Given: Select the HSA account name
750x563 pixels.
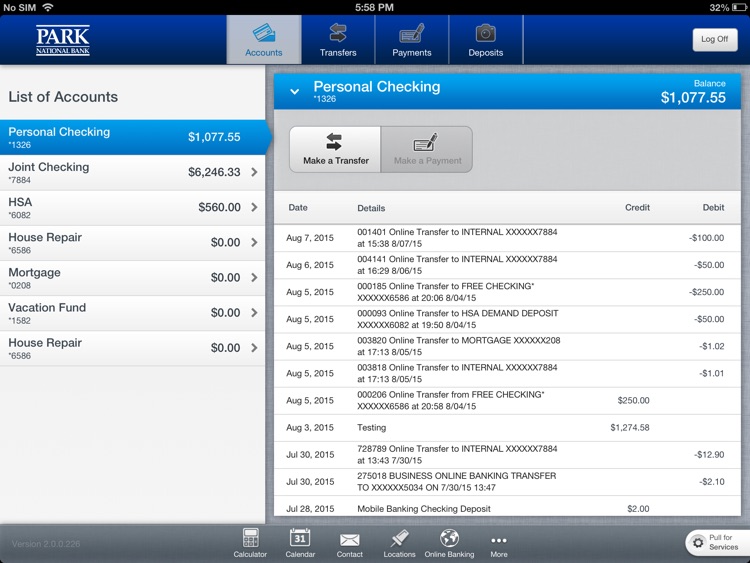Looking at the screenshot, I should pyautogui.click(x=20, y=202).
